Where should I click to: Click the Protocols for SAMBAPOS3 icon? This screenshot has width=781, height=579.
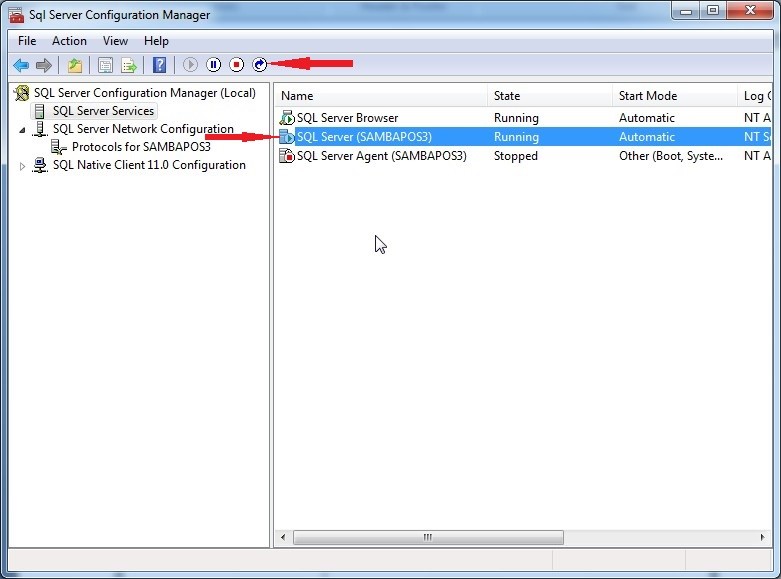point(59,147)
